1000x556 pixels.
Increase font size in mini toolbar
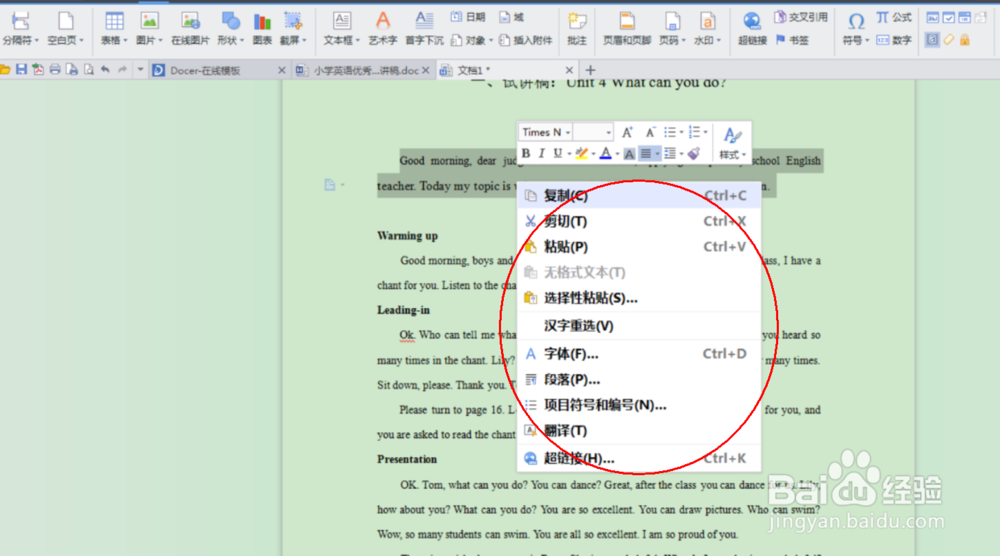coord(628,132)
